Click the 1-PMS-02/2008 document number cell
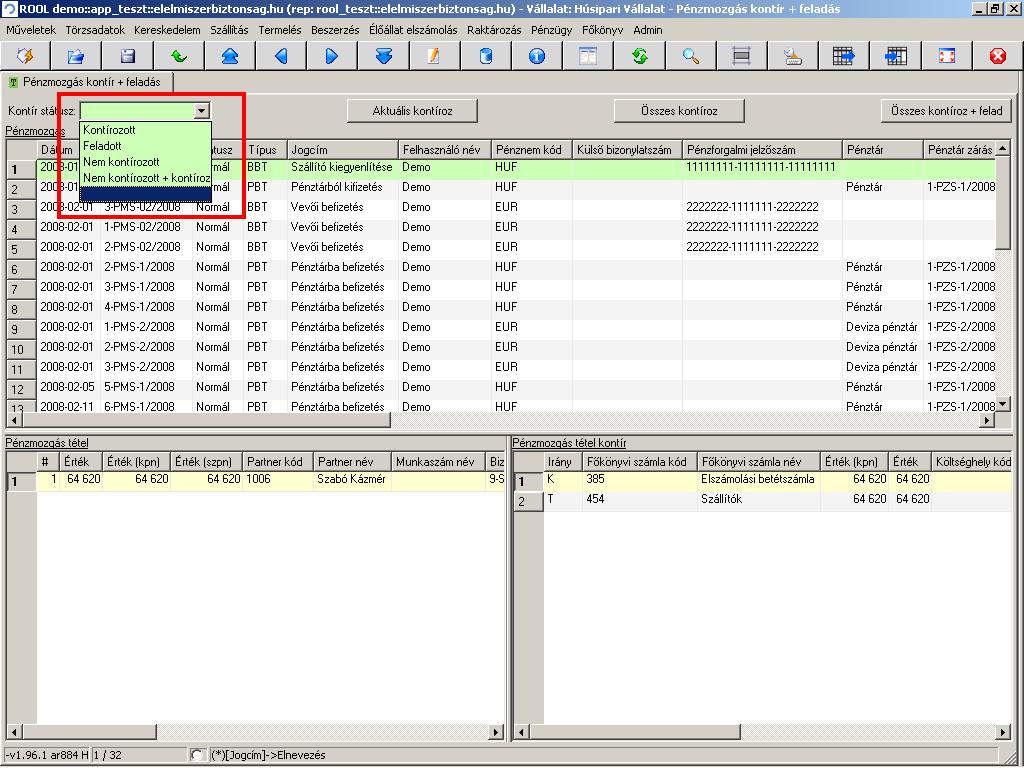 click(x=146, y=227)
